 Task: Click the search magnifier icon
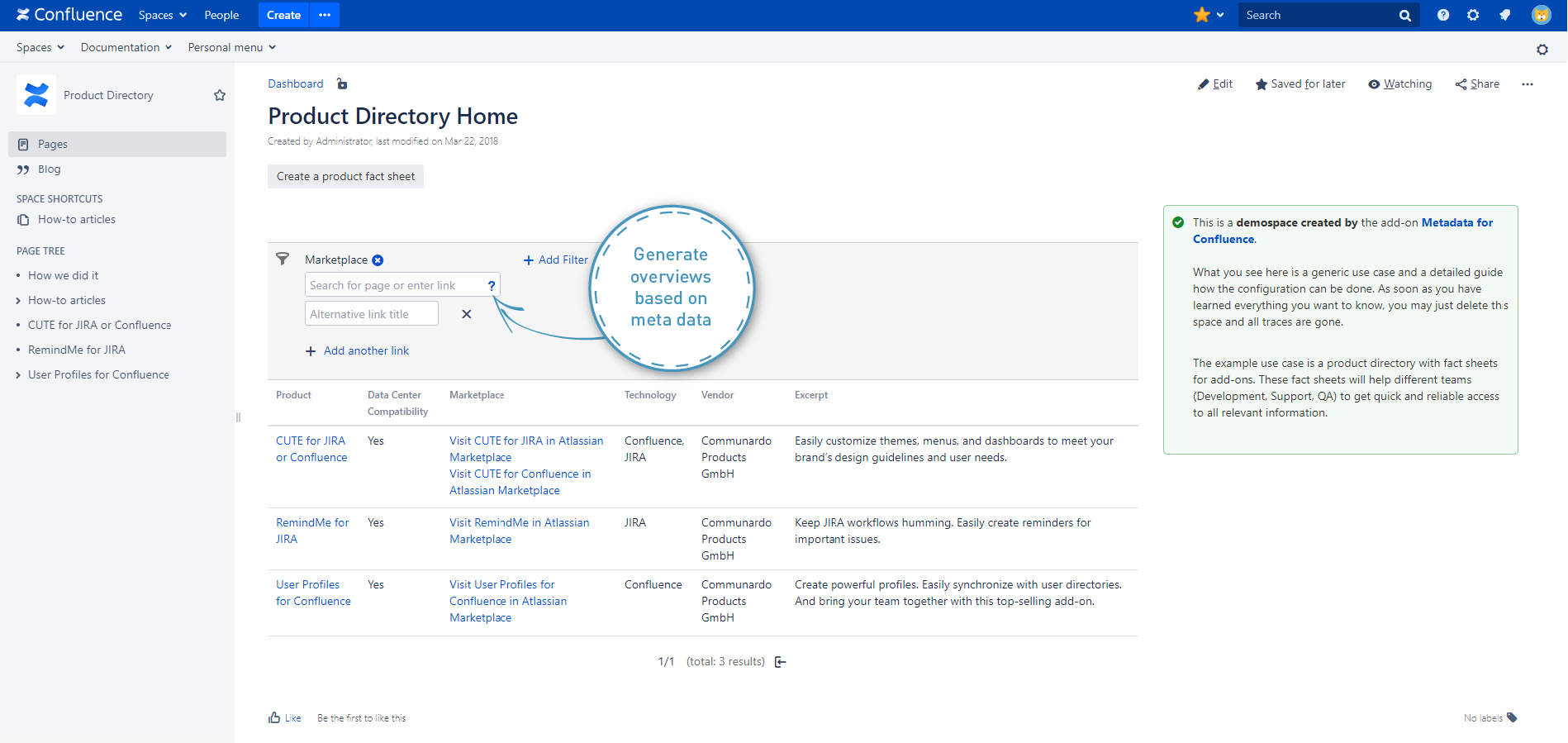point(1404,16)
